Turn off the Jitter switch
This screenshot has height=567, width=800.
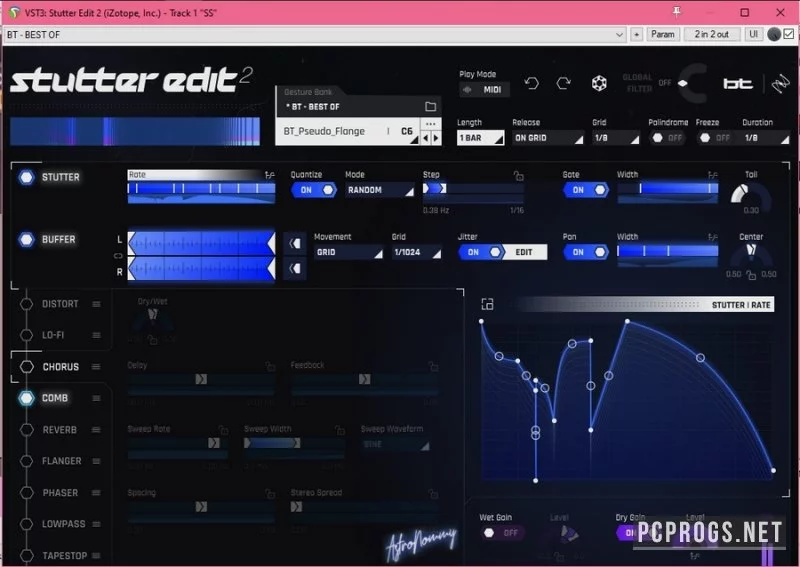click(x=481, y=252)
